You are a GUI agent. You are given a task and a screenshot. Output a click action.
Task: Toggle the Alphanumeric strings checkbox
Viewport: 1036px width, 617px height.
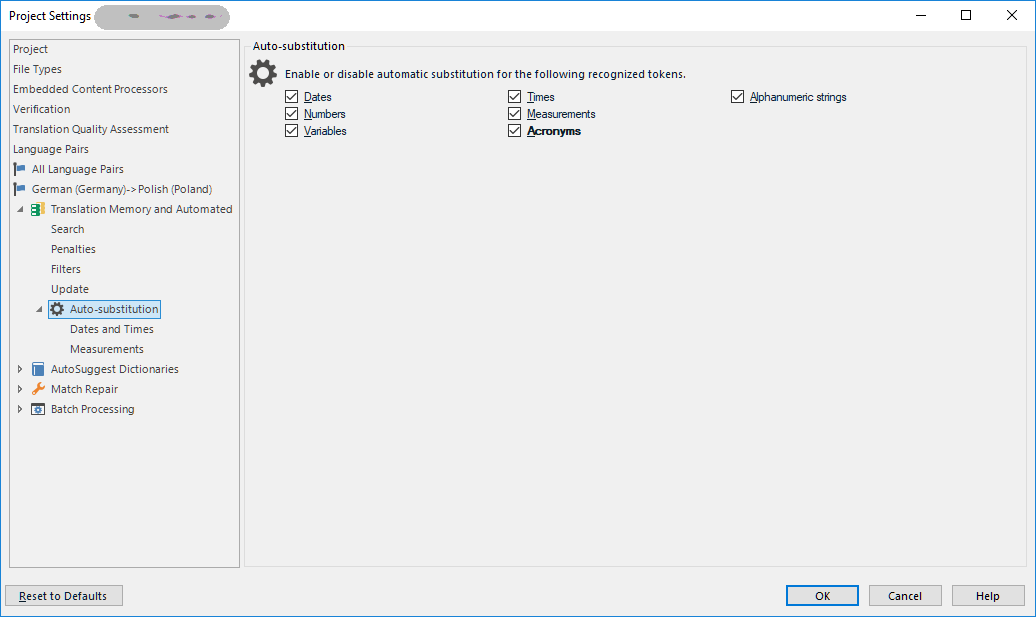coord(737,96)
